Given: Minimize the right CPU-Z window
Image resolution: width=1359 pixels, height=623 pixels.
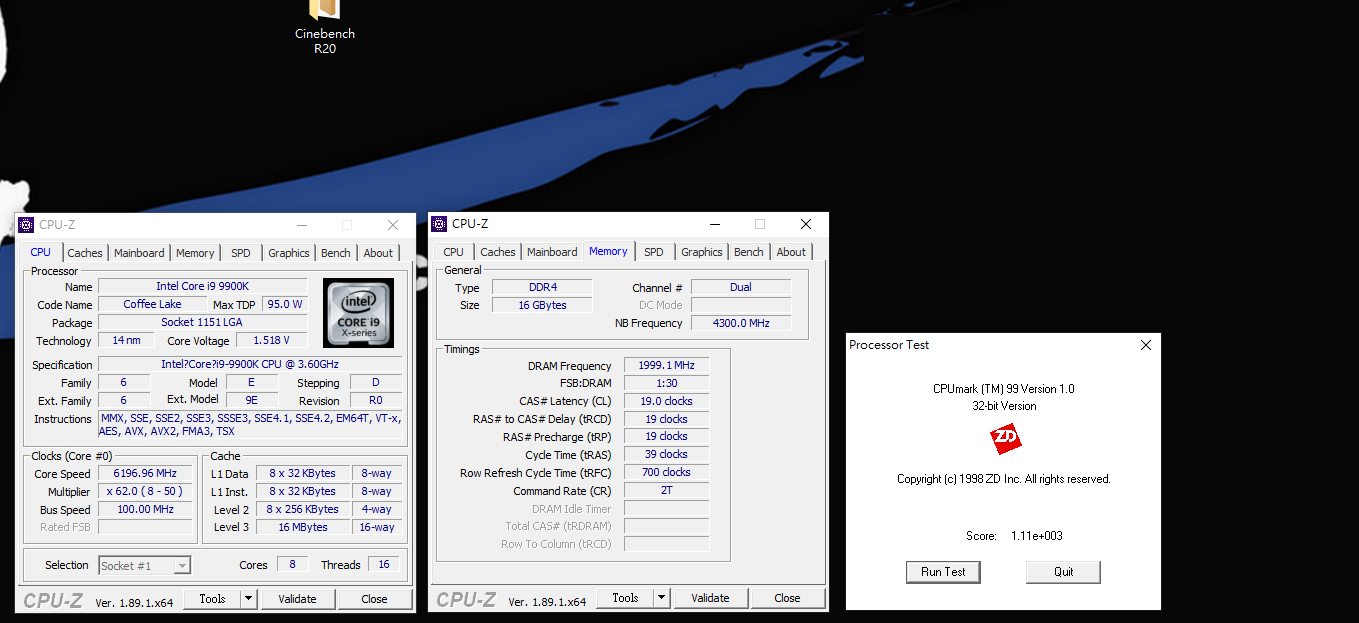Looking at the screenshot, I should [713, 224].
